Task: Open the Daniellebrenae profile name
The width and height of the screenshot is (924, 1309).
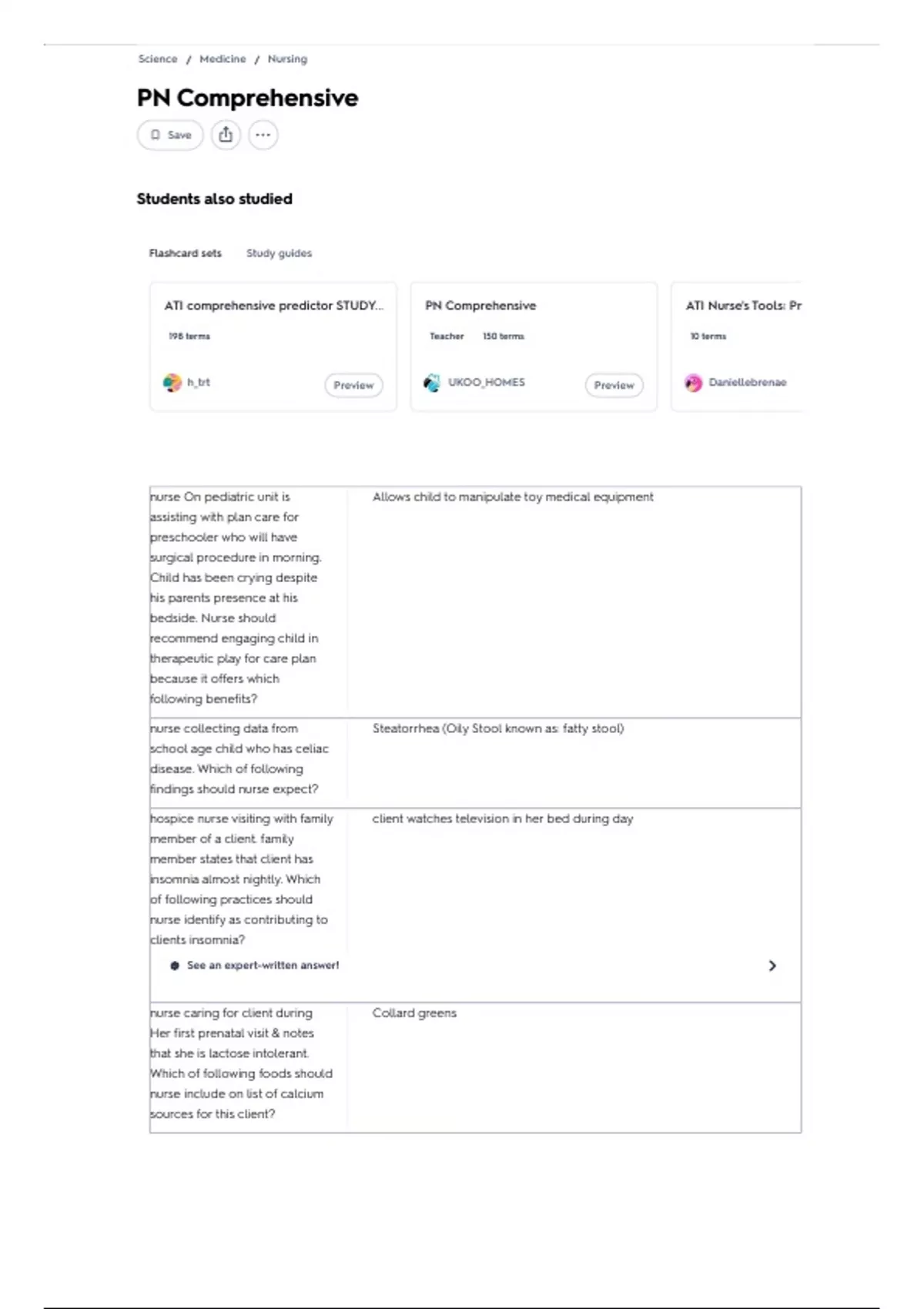Action: click(748, 383)
